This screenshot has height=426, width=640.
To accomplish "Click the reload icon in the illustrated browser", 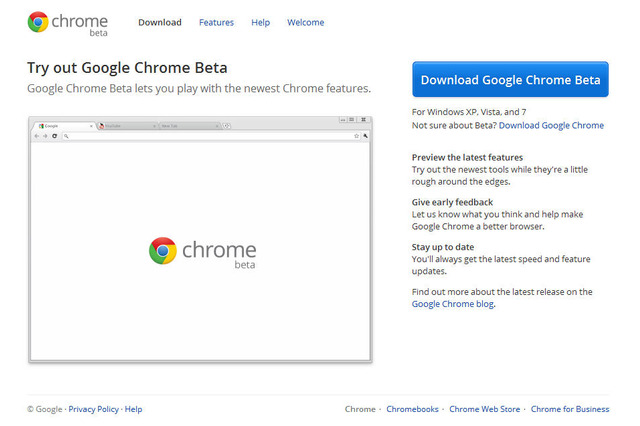I will tap(54, 136).
